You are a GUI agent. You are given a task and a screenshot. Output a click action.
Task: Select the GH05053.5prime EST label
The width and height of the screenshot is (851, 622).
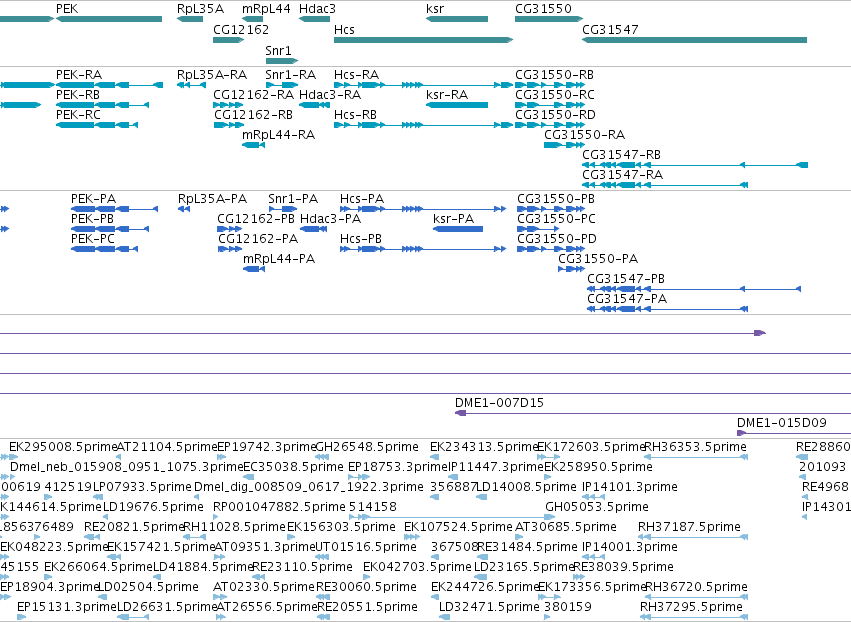click(597, 506)
